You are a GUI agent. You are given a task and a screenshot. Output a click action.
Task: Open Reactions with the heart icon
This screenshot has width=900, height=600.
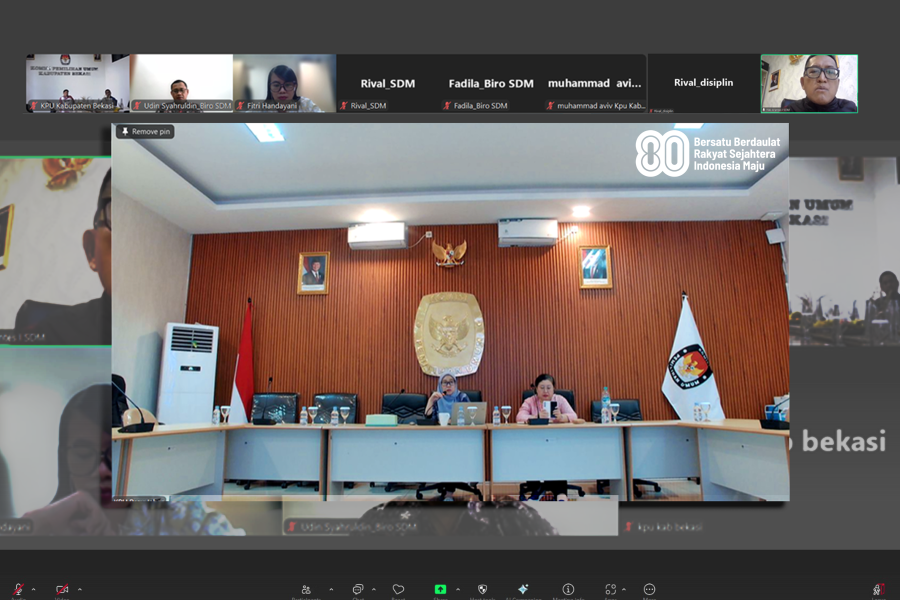click(398, 589)
